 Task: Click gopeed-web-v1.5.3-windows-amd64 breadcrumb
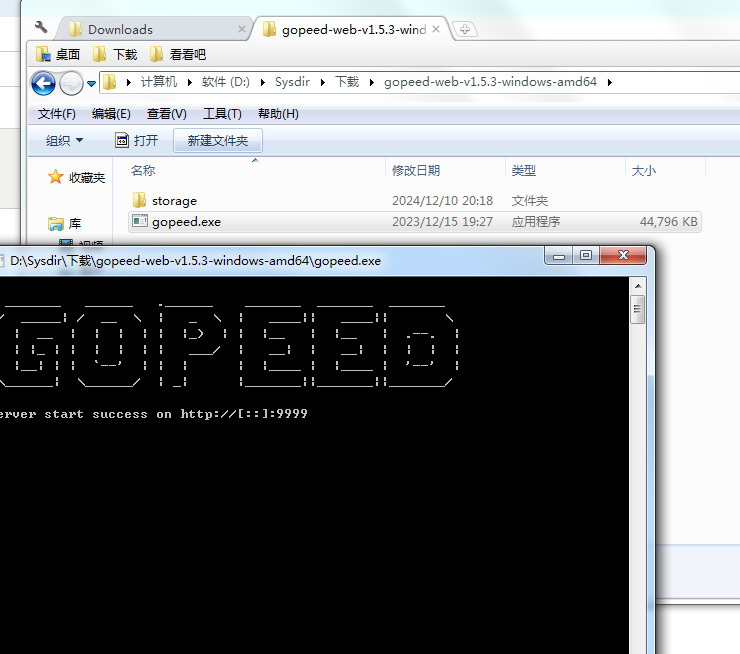[x=490, y=82]
